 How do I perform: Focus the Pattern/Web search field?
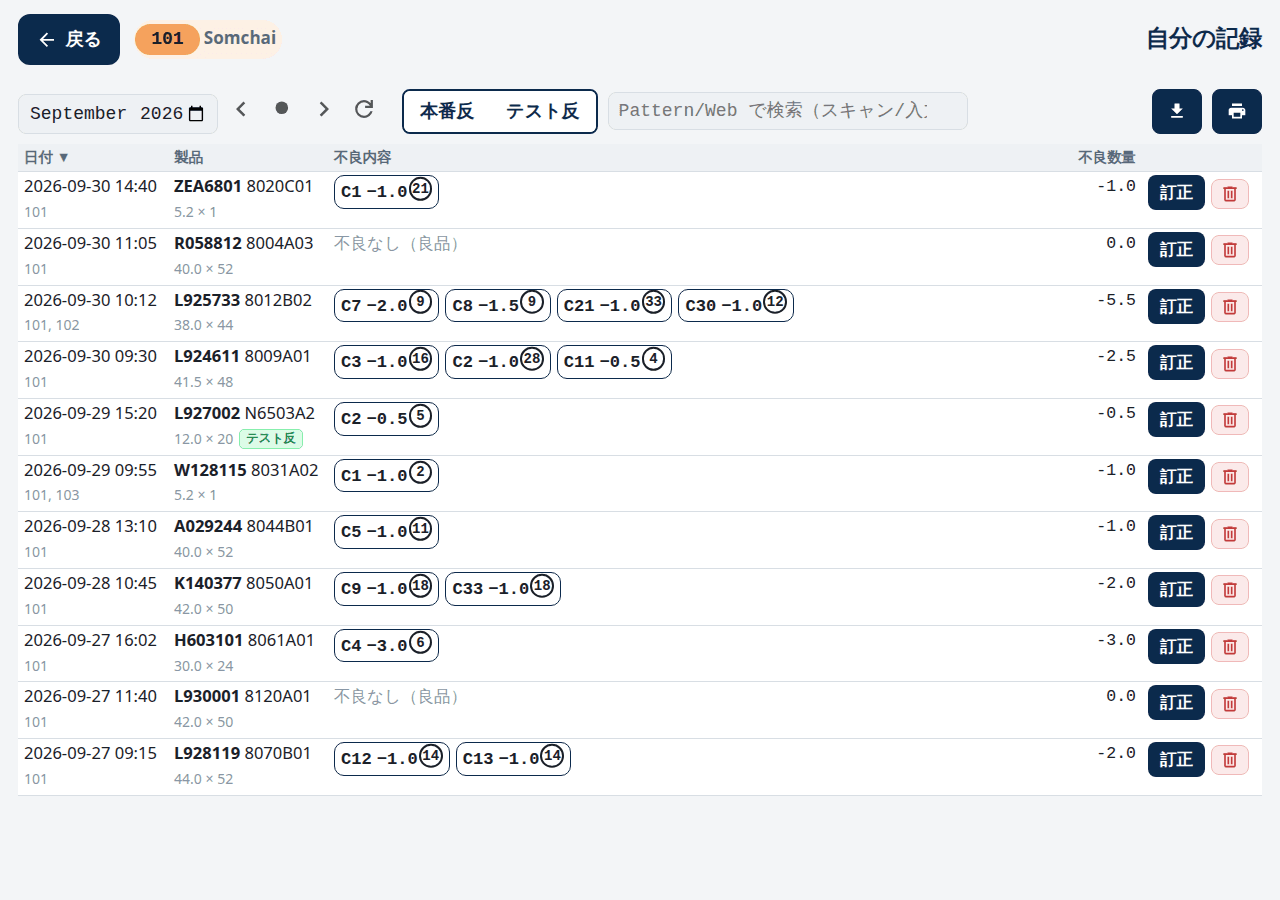788,111
